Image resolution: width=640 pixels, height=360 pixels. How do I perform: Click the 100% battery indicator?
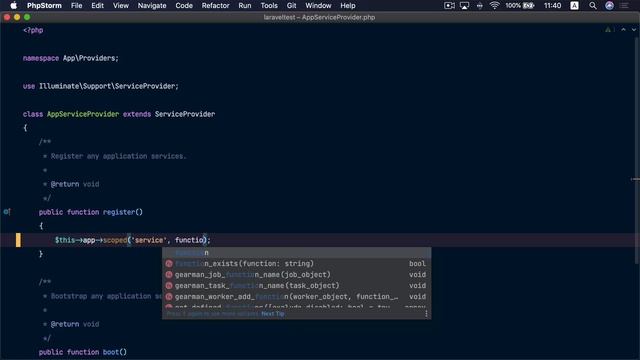pyautogui.click(x=519, y=6)
